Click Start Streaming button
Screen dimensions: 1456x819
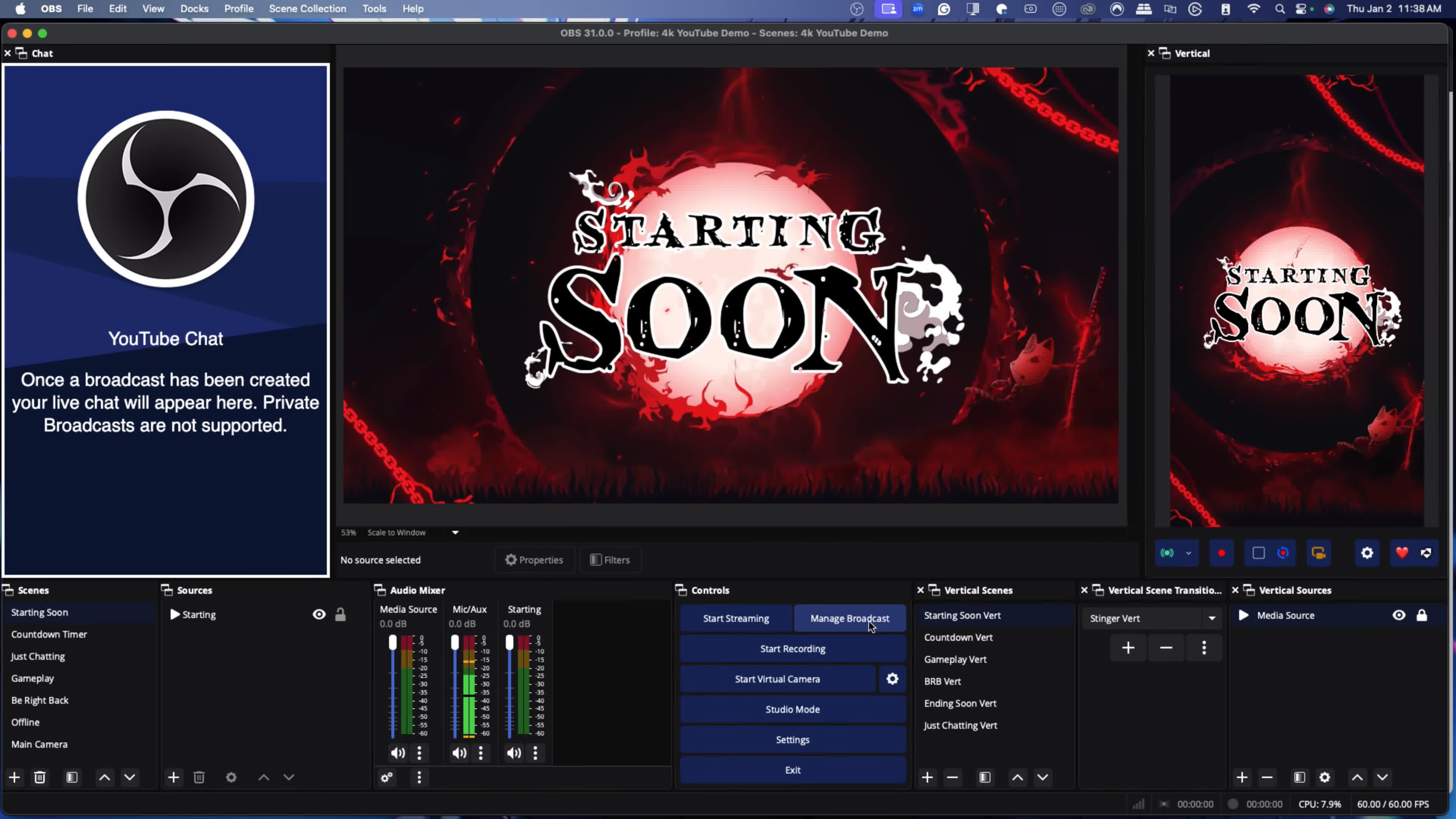point(736,618)
